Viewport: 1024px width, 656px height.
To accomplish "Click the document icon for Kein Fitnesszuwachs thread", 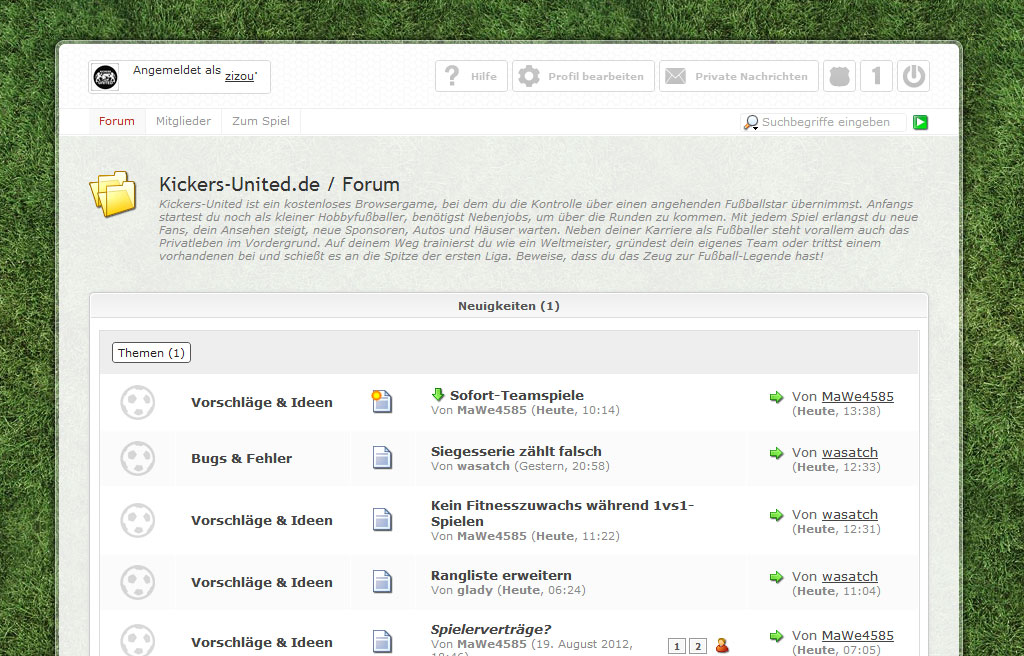I will (383, 520).
